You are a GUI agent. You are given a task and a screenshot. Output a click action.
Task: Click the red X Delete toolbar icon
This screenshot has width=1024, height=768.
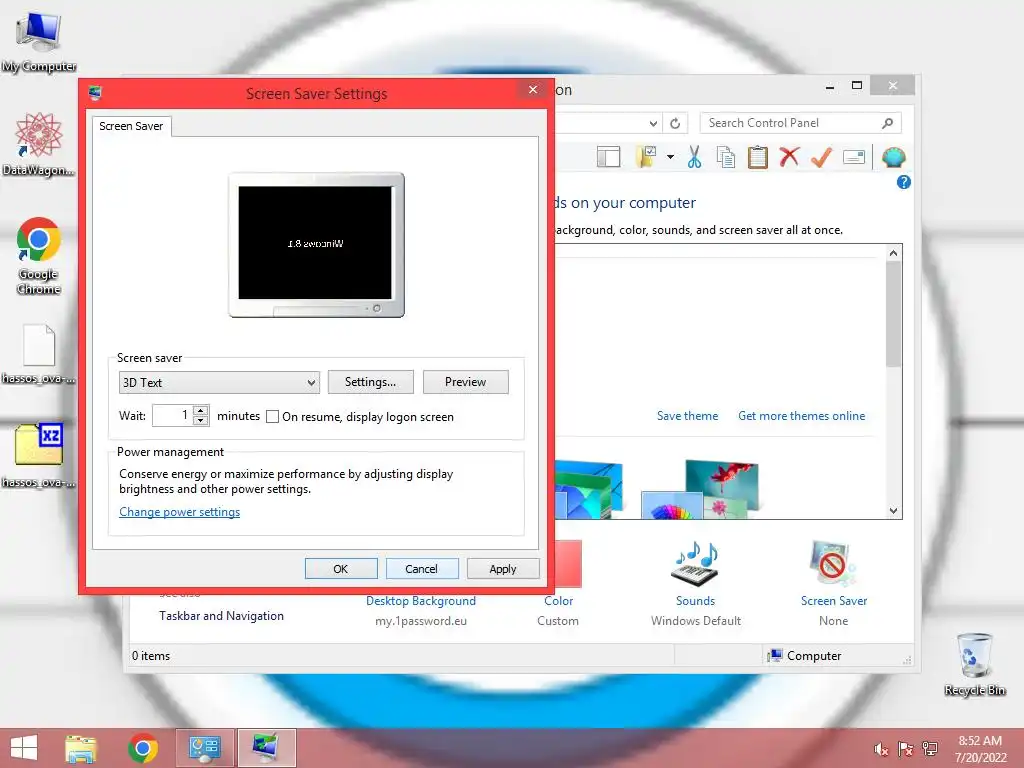pyautogui.click(x=790, y=157)
